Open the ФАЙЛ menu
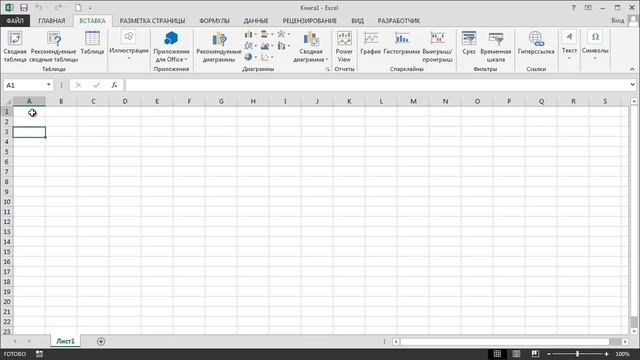This screenshot has height=360, width=640. [x=15, y=21]
